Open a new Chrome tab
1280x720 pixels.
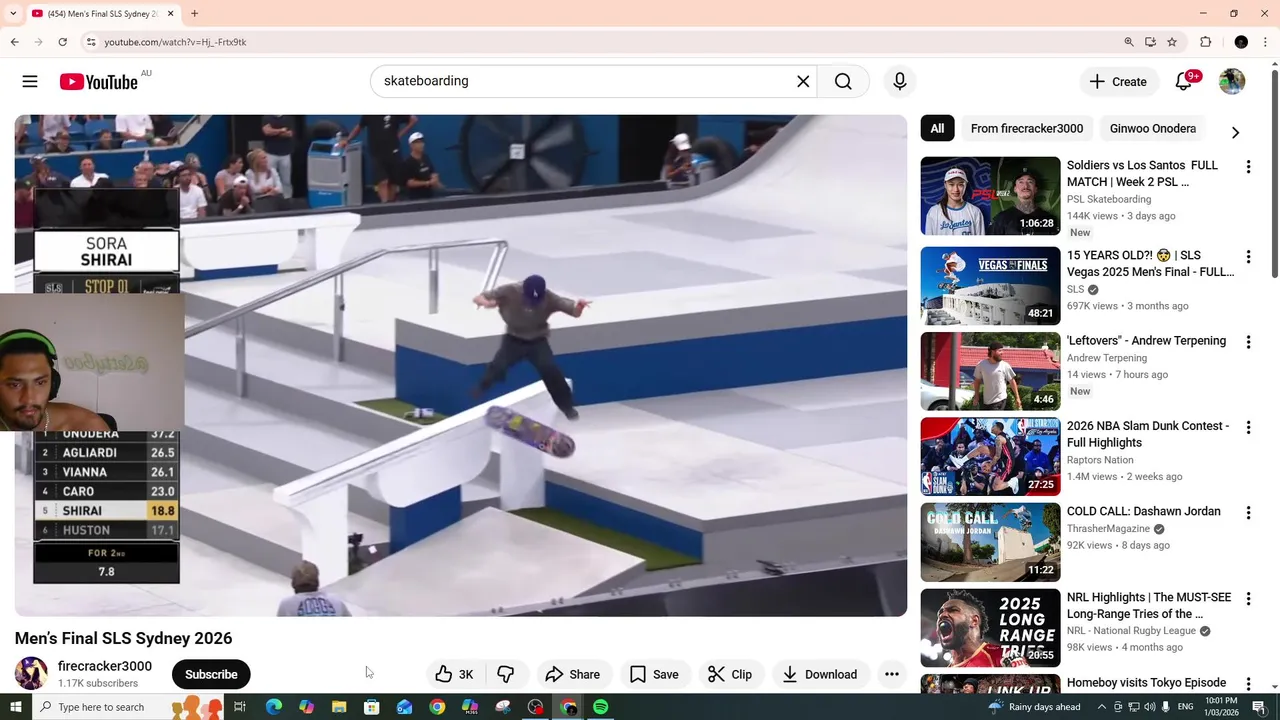(x=194, y=14)
